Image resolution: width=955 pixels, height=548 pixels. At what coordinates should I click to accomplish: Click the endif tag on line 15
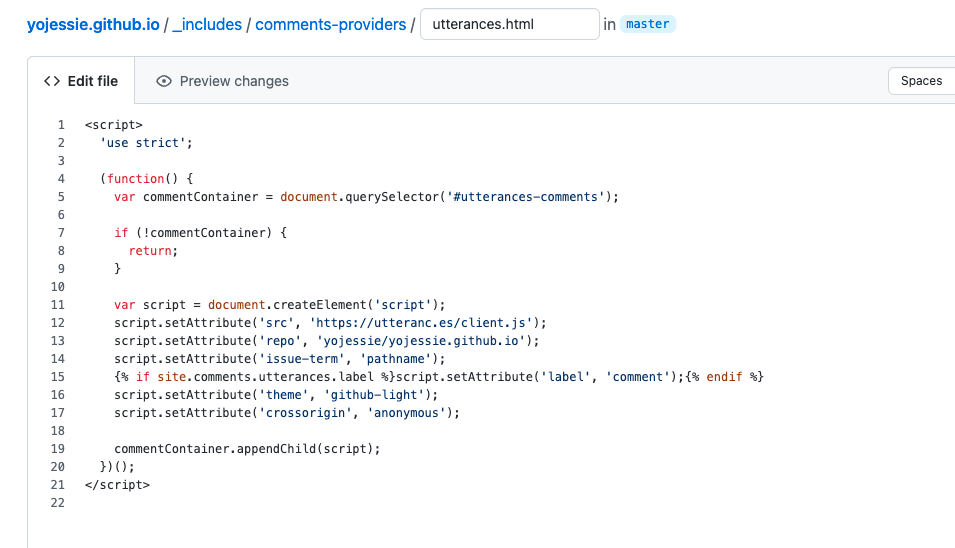click(x=724, y=377)
